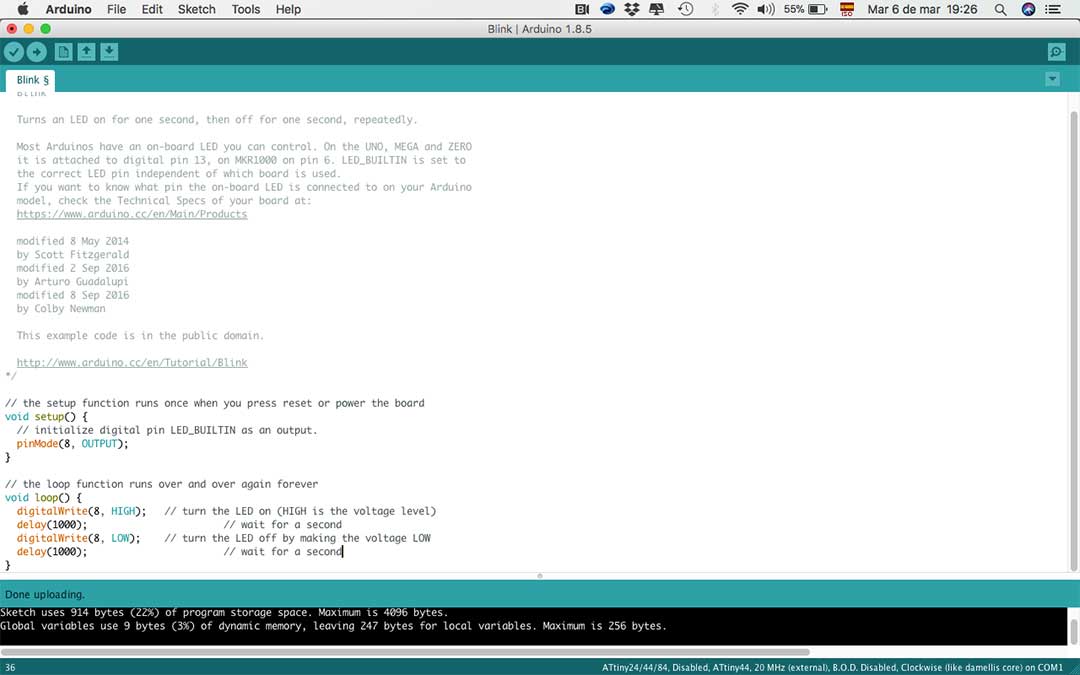
Task: Click the "Turns an LED on for one second" comment
Action: coord(217,119)
